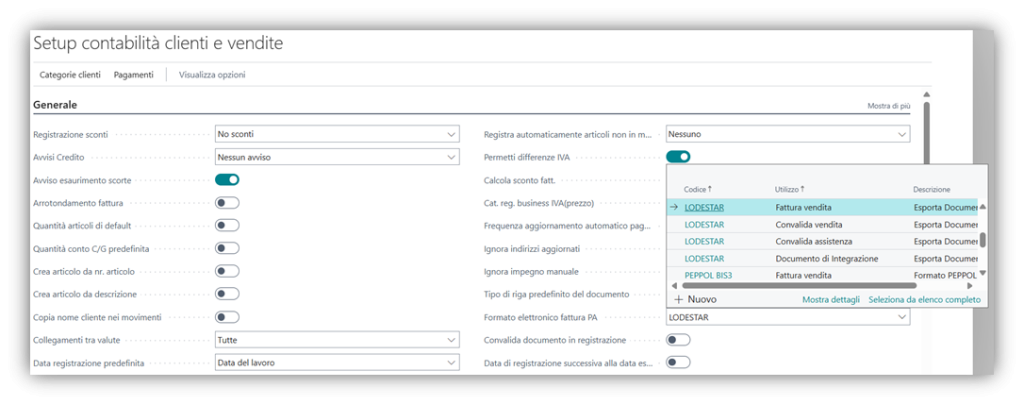Image resolution: width=1024 pixels, height=405 pixels.
Task: Turn off Permetti differenze IVA switch
Action: pos(678,157)
